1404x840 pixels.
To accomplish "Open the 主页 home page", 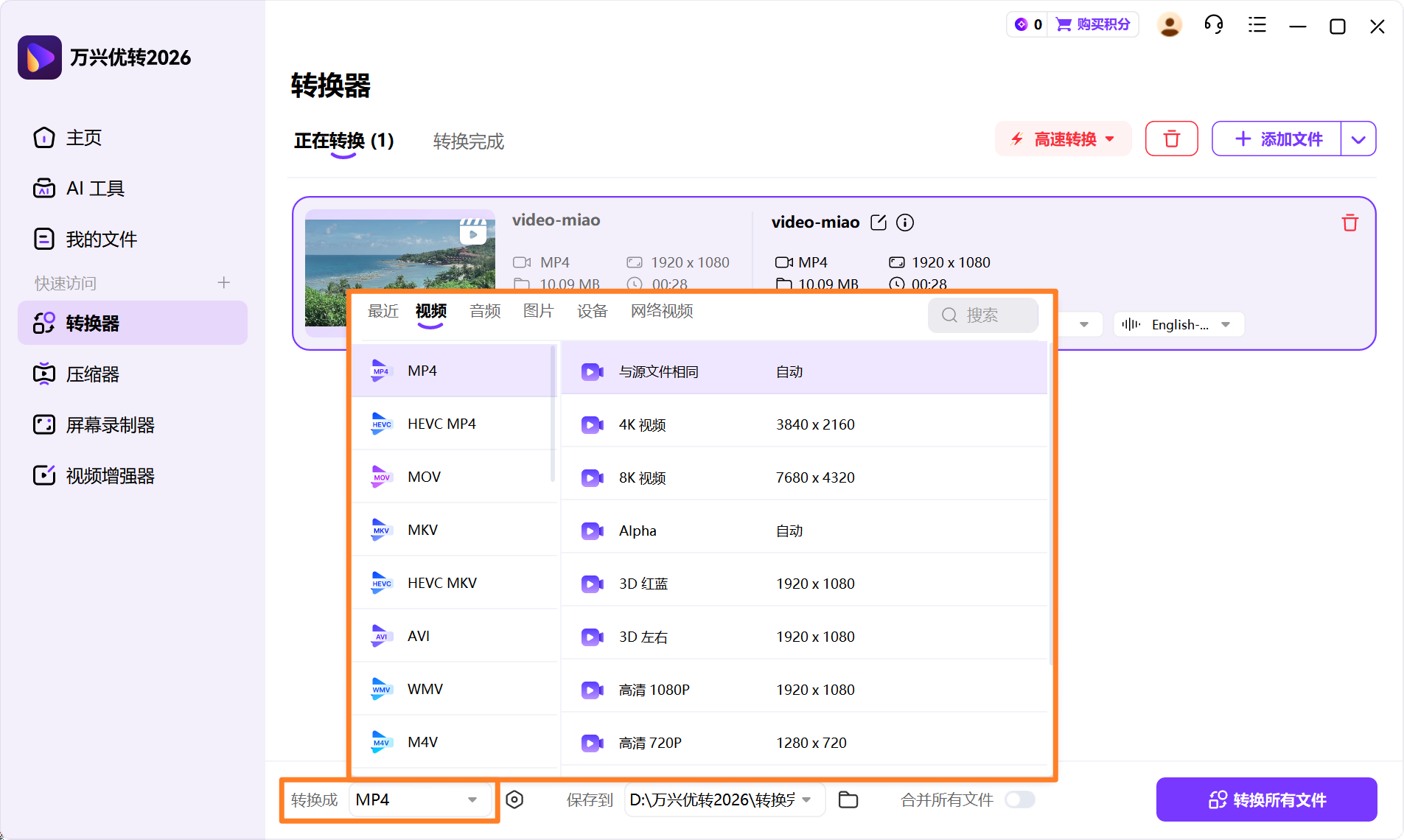I will [x=83, y=138].
